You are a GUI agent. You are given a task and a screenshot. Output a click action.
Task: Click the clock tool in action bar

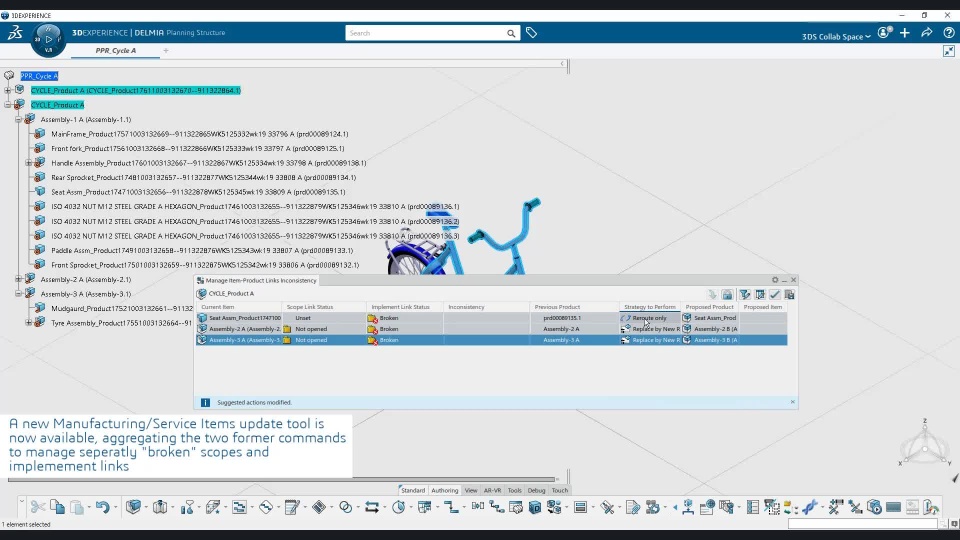tap(399, 507)
